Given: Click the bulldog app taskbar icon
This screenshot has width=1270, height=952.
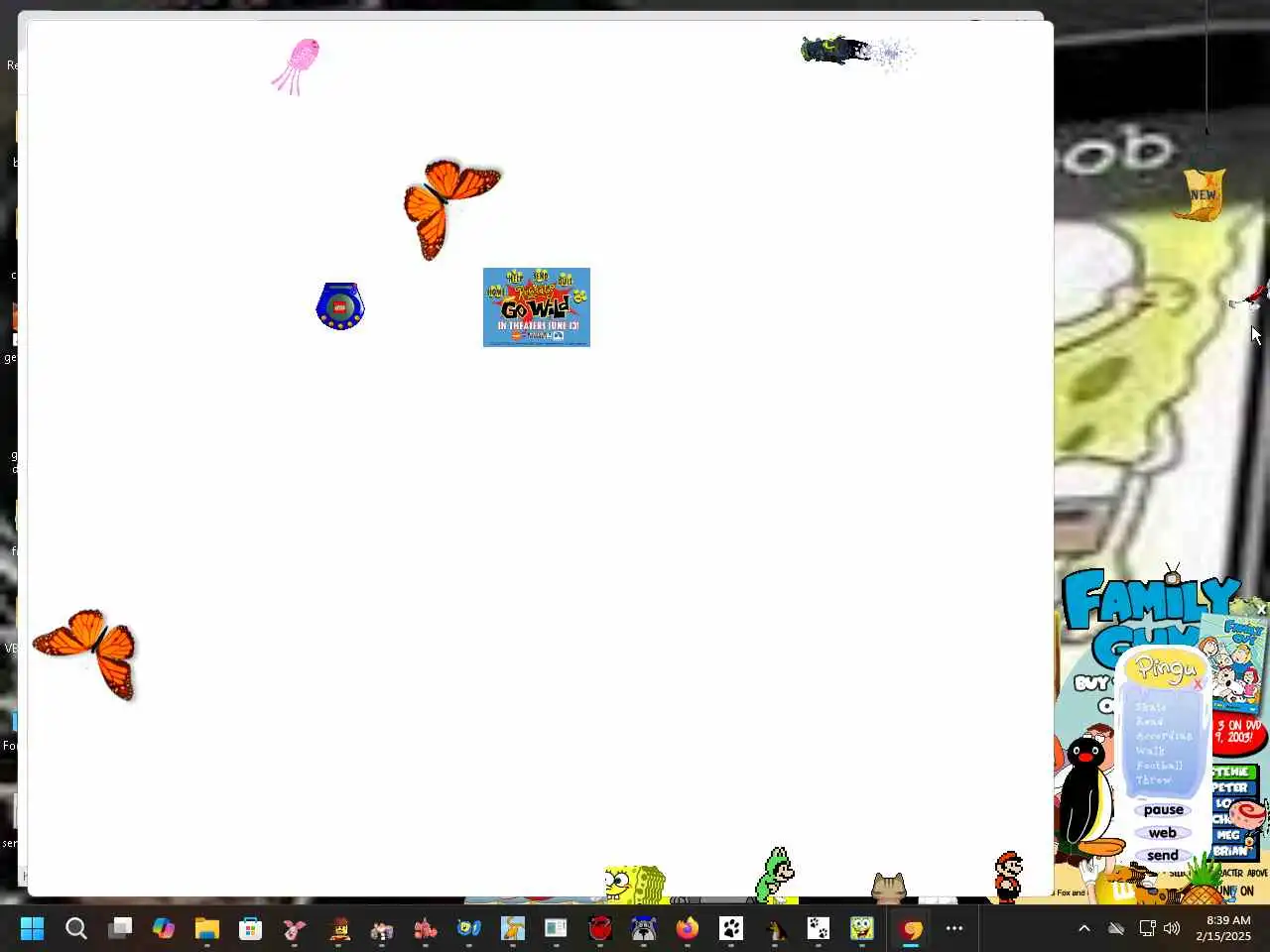Looking at the screenshot, I should click(x=644, y=928).
